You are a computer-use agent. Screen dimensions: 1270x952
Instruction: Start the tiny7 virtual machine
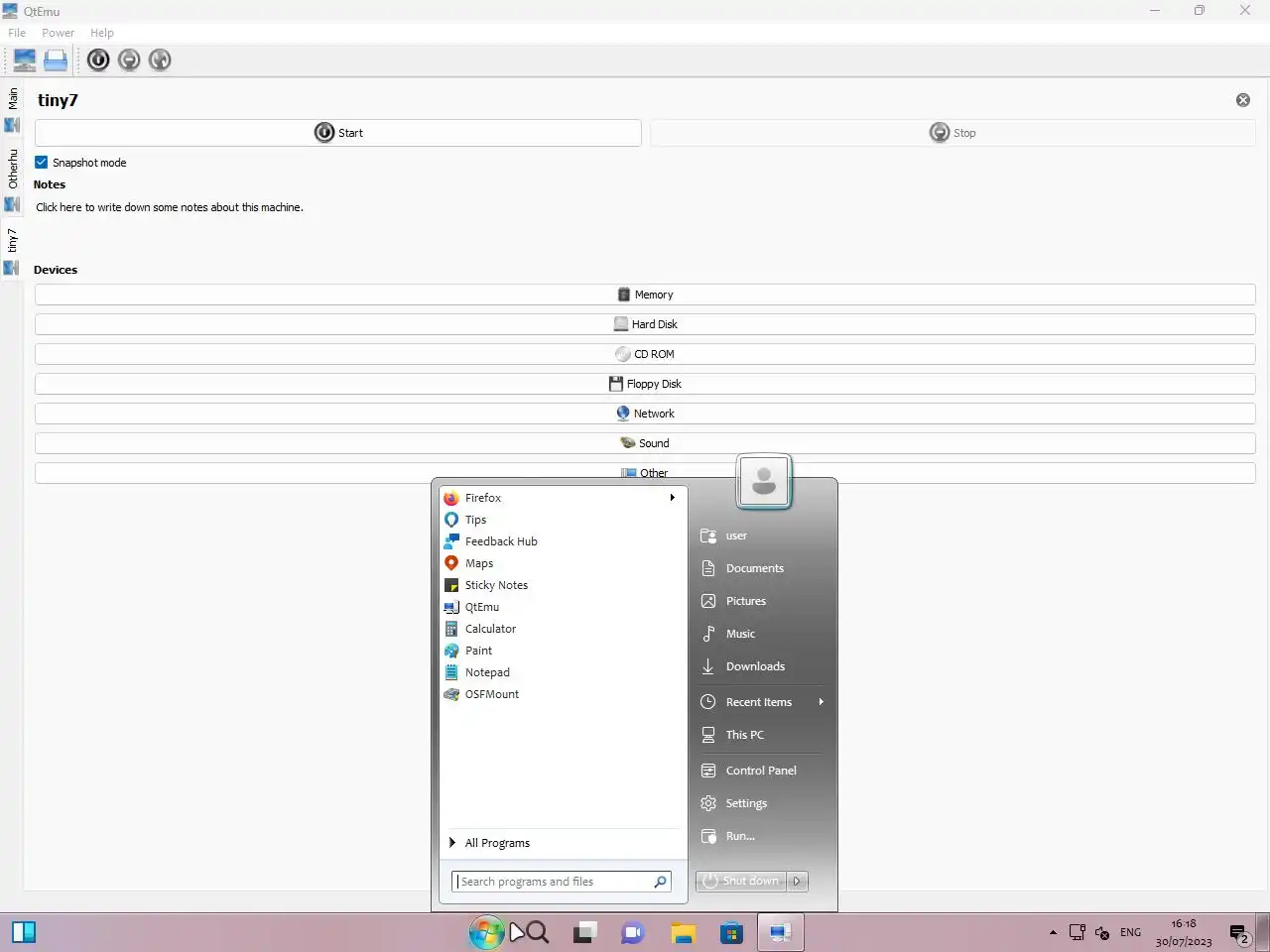pyautogui.click(x=338, y=133)
